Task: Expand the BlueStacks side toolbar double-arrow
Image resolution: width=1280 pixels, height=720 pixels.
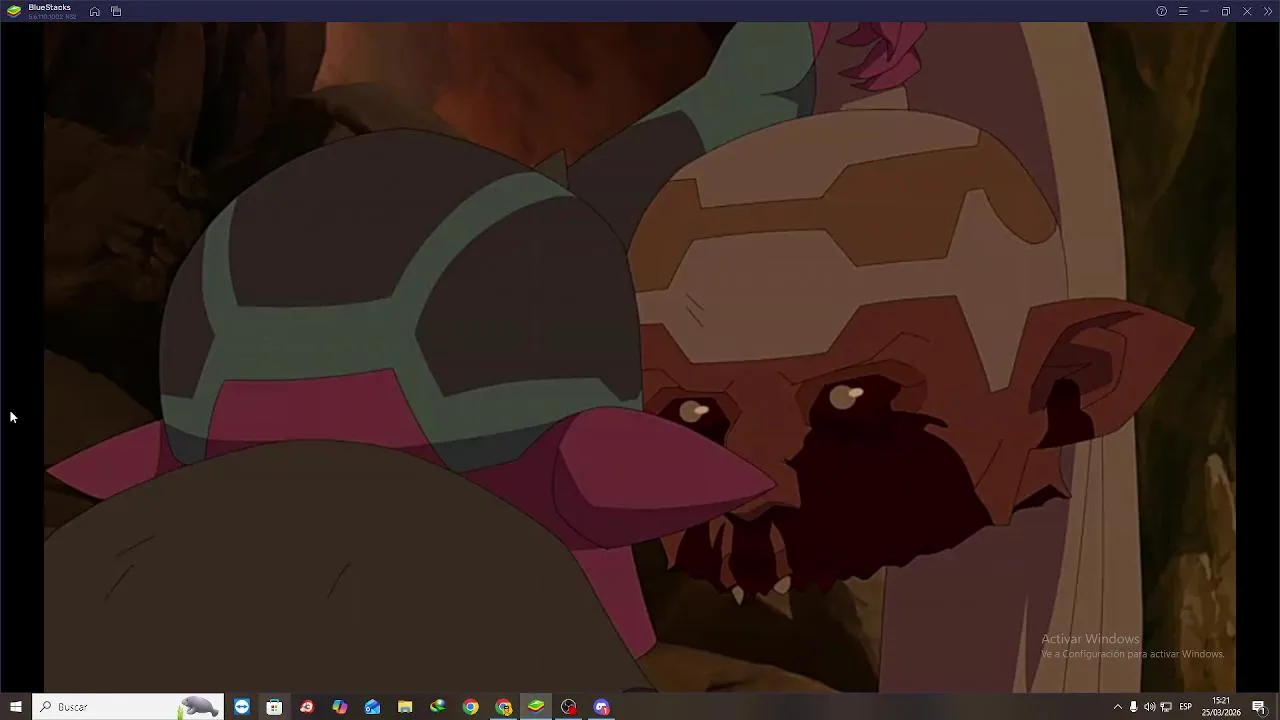Action: pyautogui.click(x=1268, y=11)
